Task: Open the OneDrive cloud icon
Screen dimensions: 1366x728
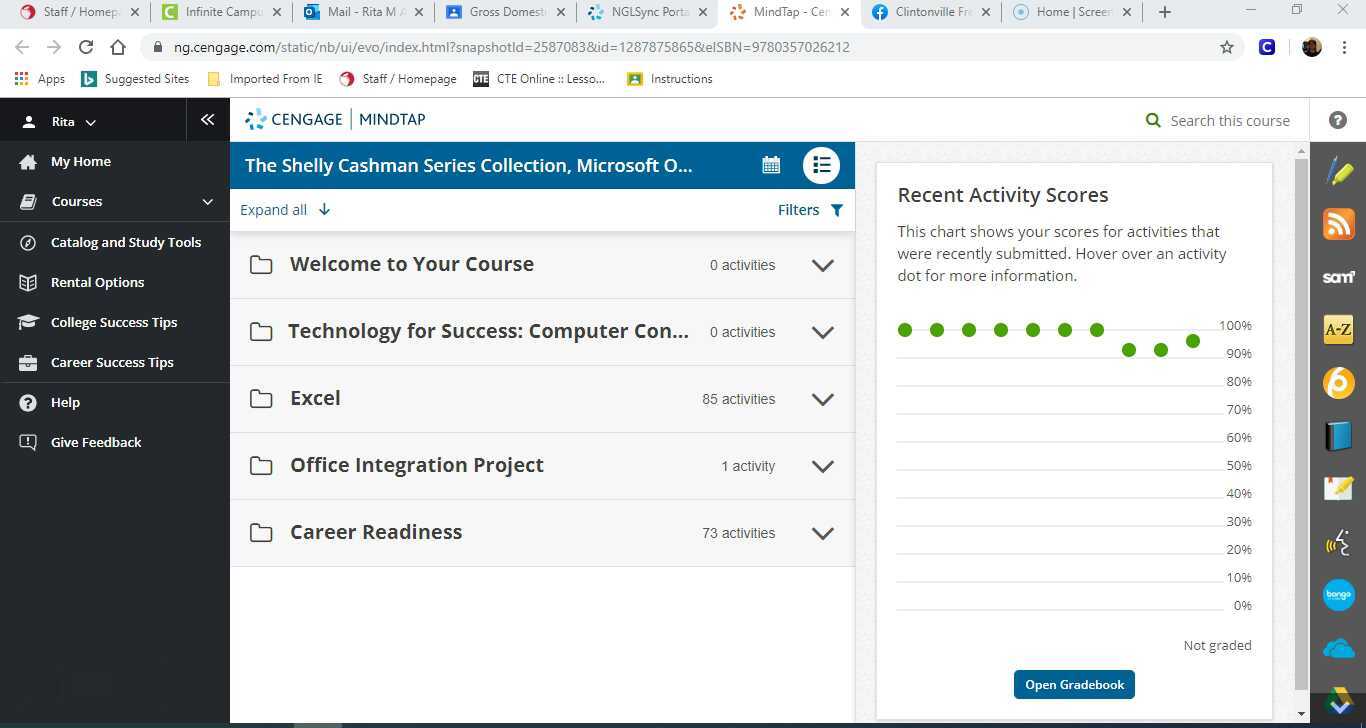Action: tap(1338, 649)
